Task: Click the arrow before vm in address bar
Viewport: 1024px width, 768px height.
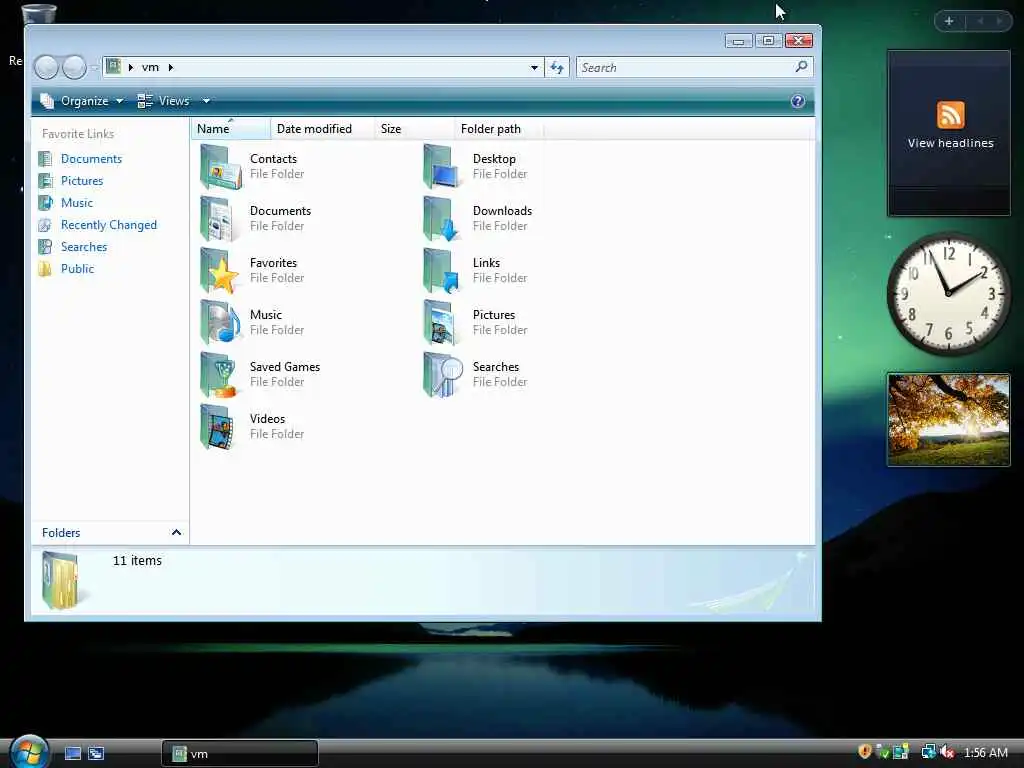Action: (131, 67)
